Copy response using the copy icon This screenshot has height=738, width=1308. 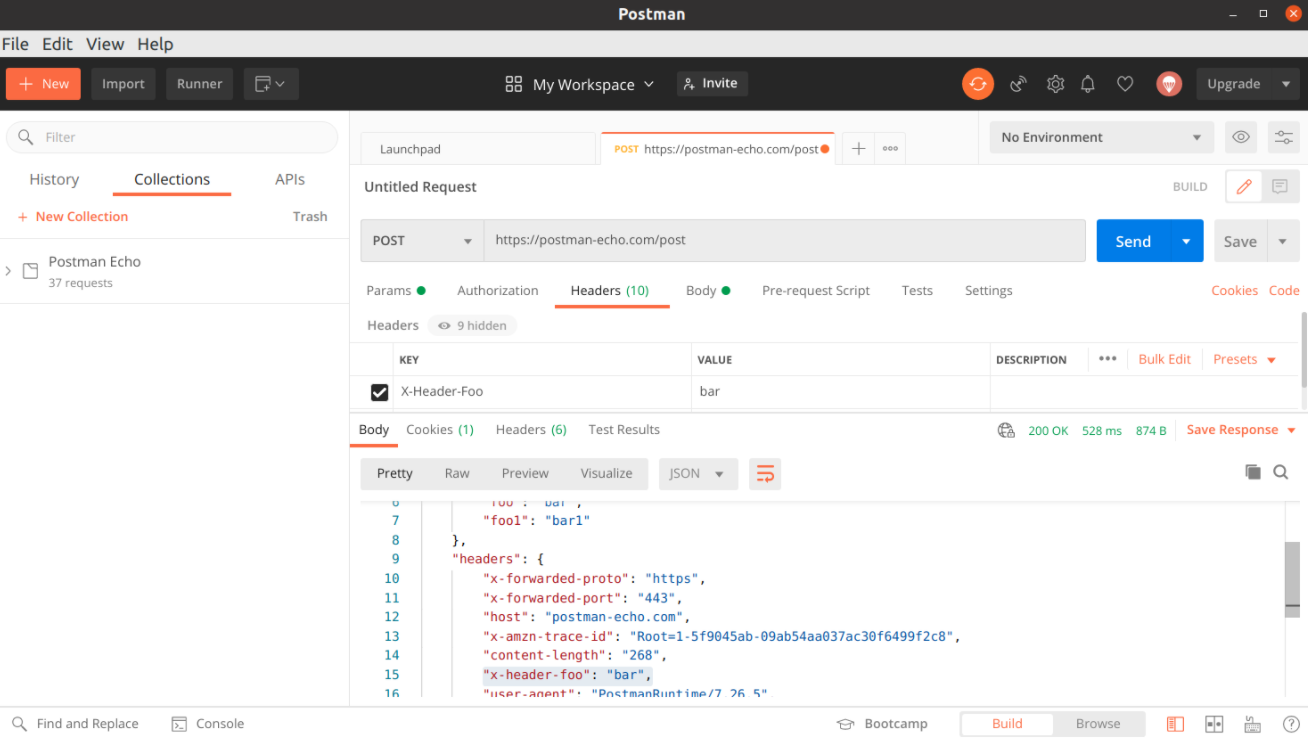point(1252,472)
